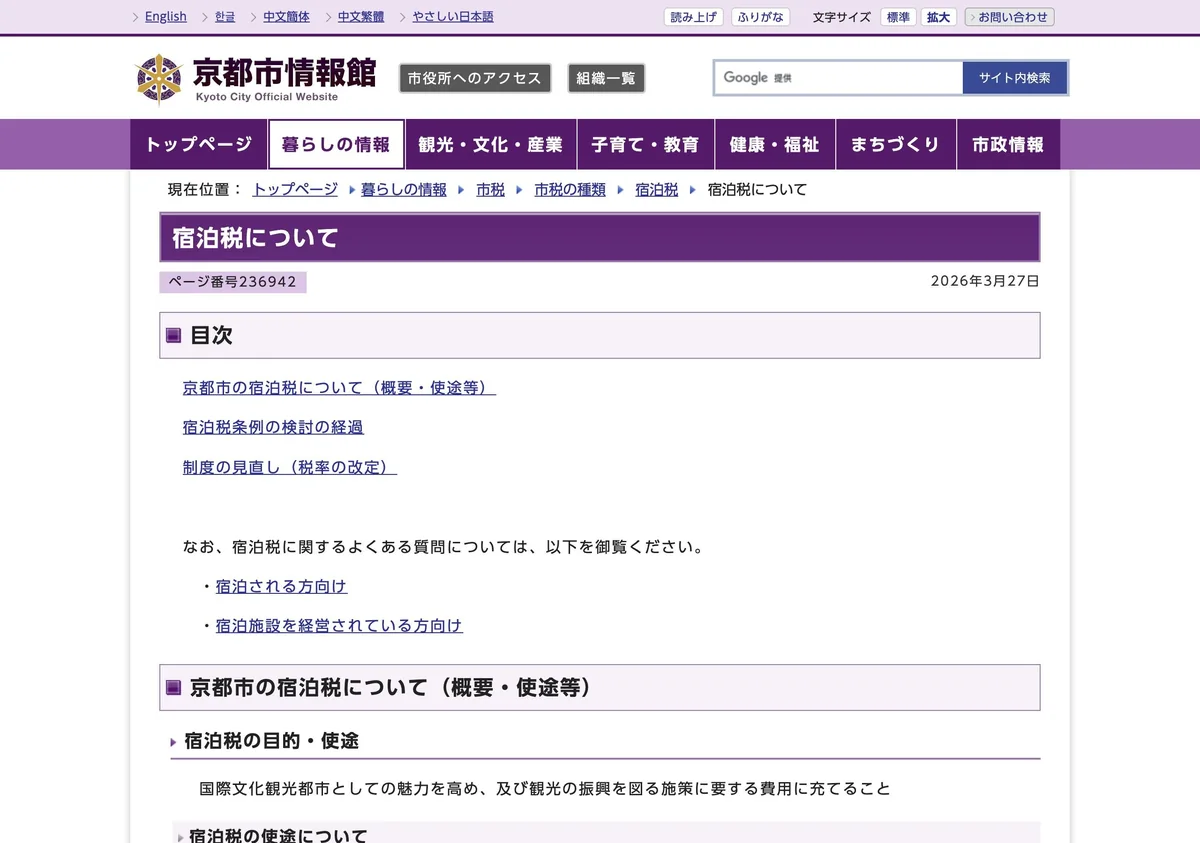This screenshot has height=843, width=1200.
Task: Open まちづくり nav tab
Action: [x=895, y=144]
